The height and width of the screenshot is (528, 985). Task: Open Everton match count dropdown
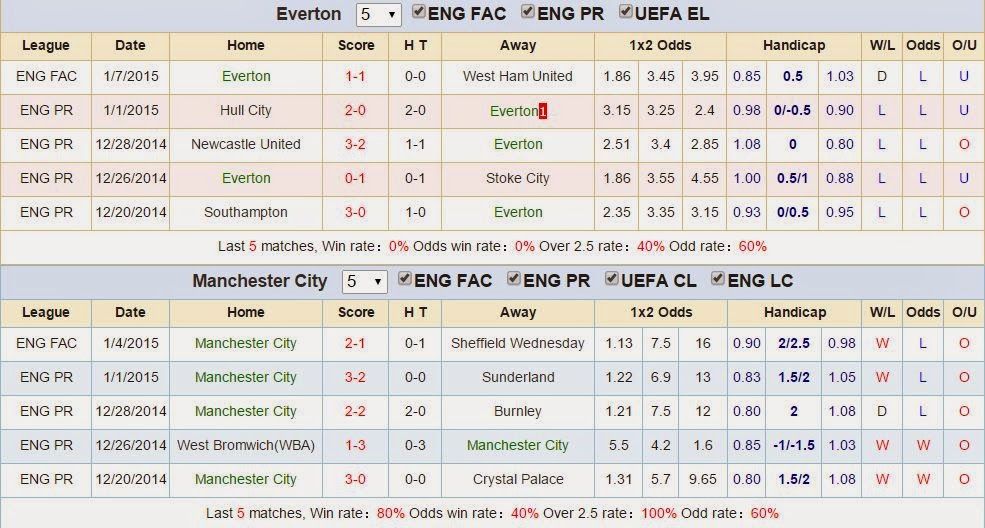tap(380, 15)
